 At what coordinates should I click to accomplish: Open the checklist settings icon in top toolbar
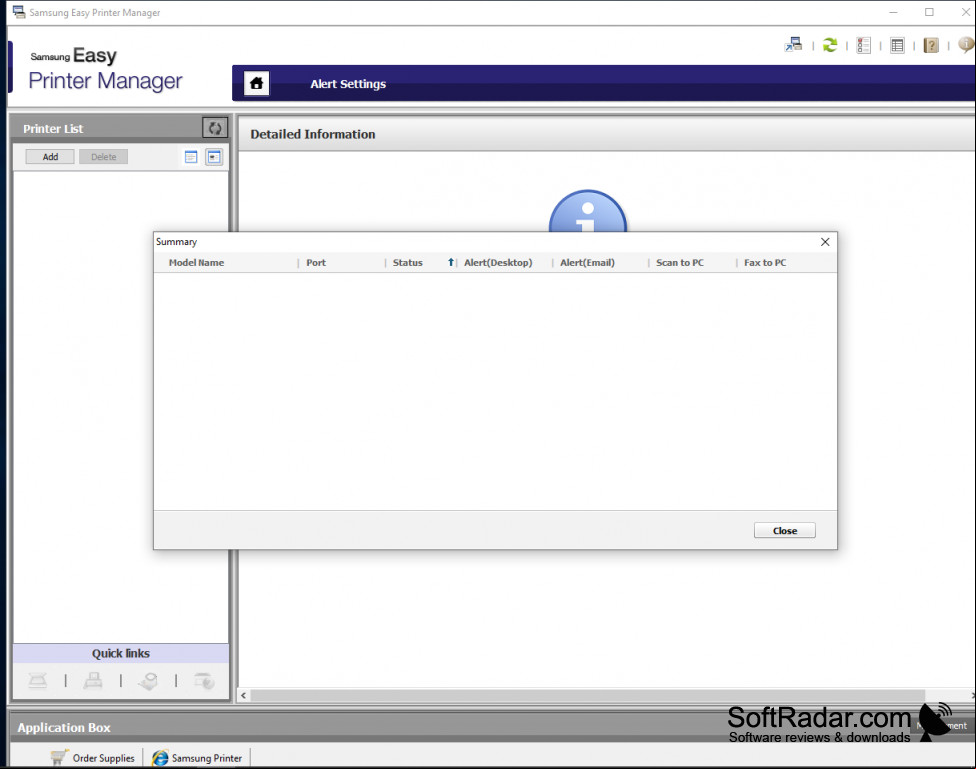point(863,45)
